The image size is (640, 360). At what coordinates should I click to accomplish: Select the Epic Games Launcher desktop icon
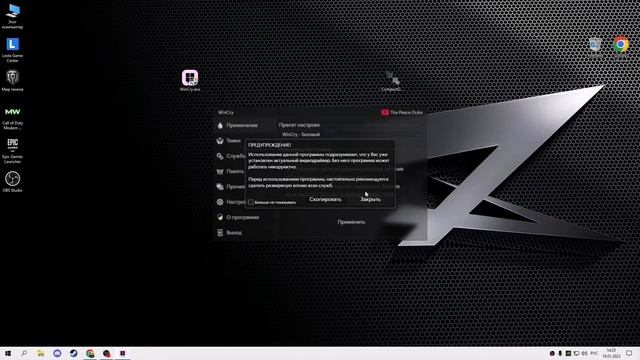pos(12,151)
